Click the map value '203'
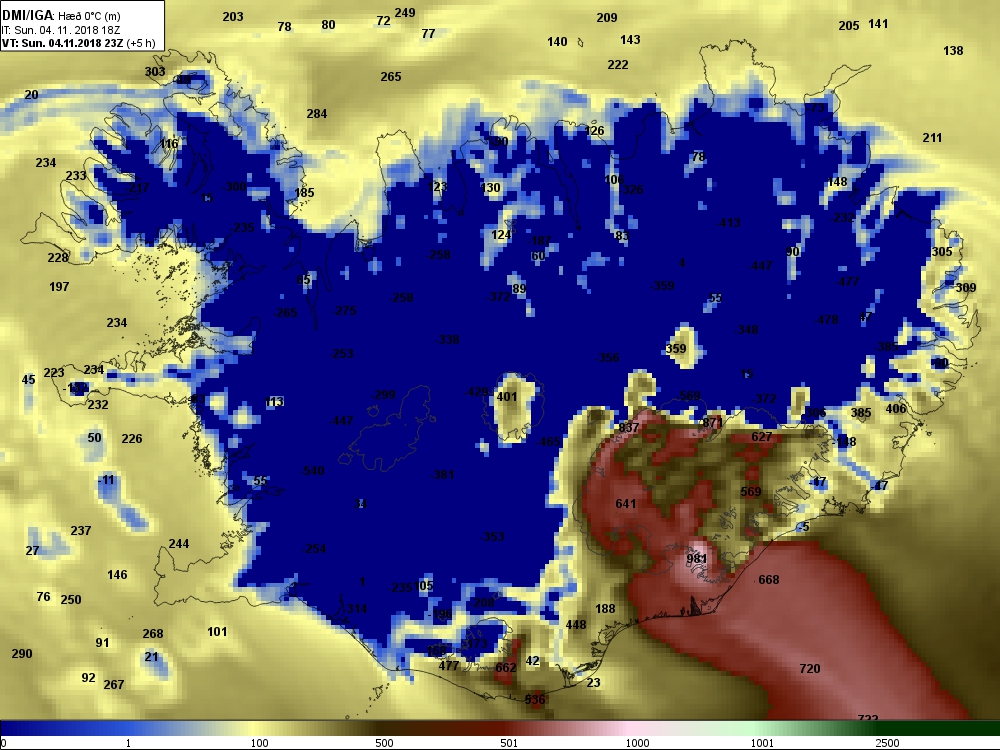 pos(233,17)
